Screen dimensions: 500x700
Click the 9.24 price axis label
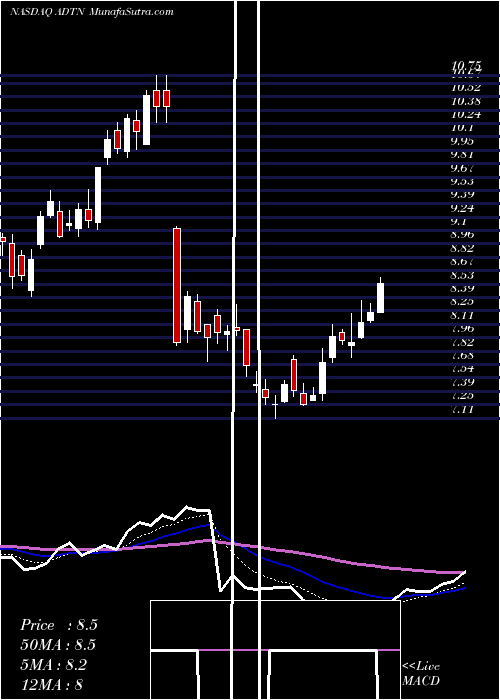tap(463, 208)
